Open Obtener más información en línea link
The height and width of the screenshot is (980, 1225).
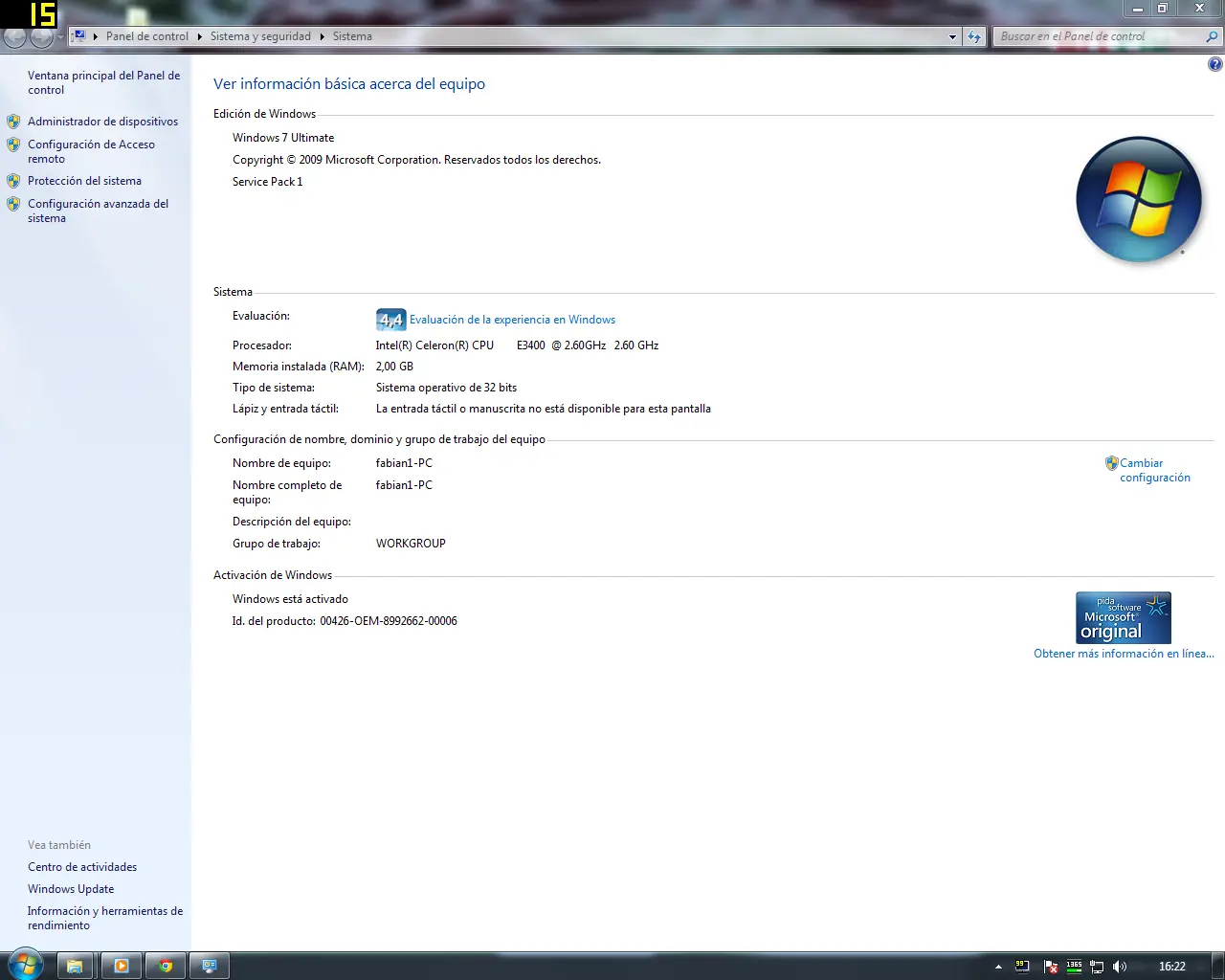(1124, 654)
